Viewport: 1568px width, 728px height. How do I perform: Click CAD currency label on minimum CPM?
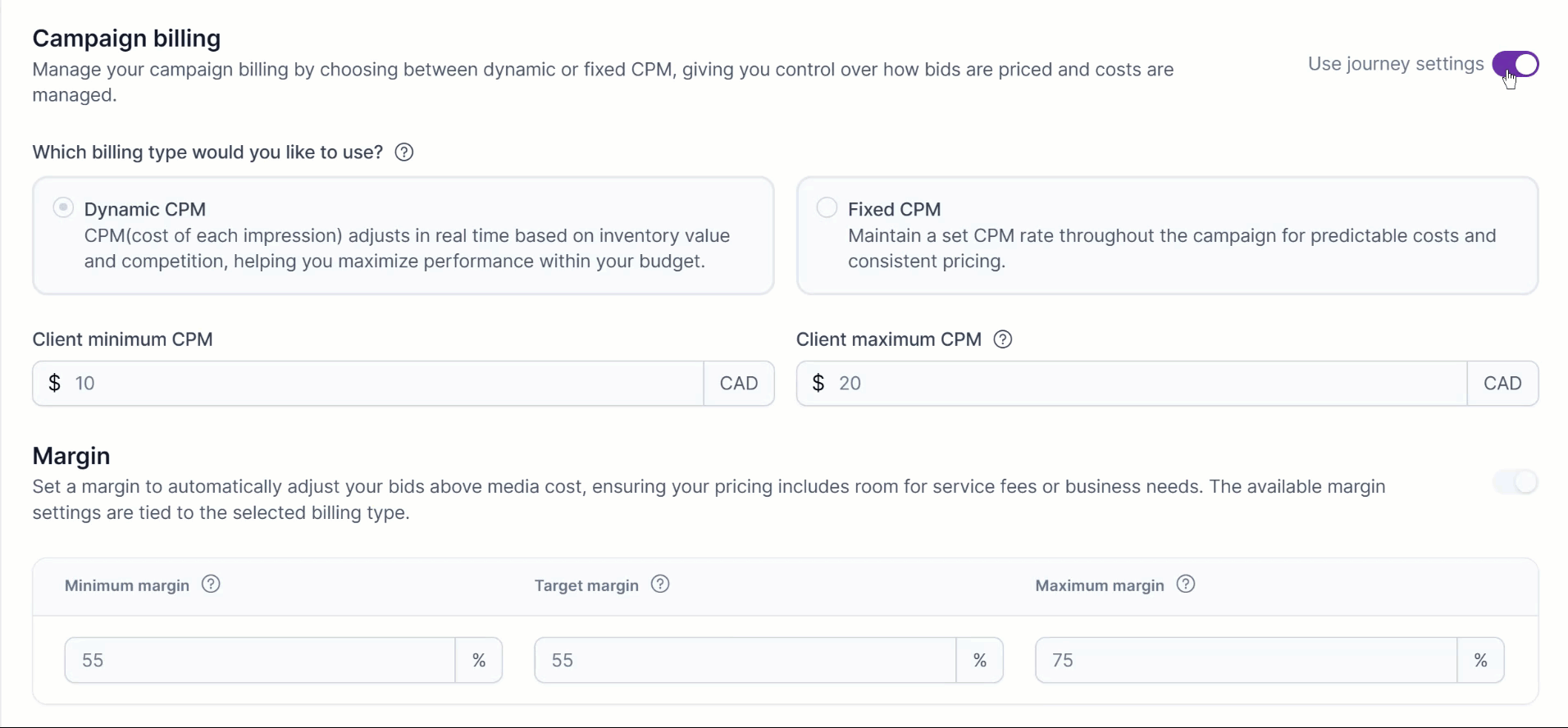(x=739, y=384)
